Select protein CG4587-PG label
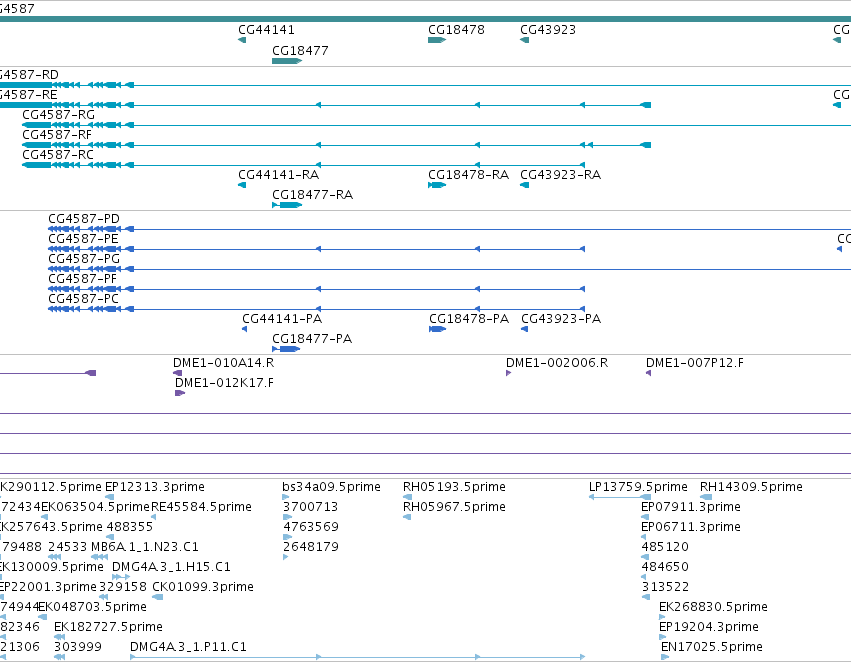The image size is (851, 662). click(x=84, y=259)
